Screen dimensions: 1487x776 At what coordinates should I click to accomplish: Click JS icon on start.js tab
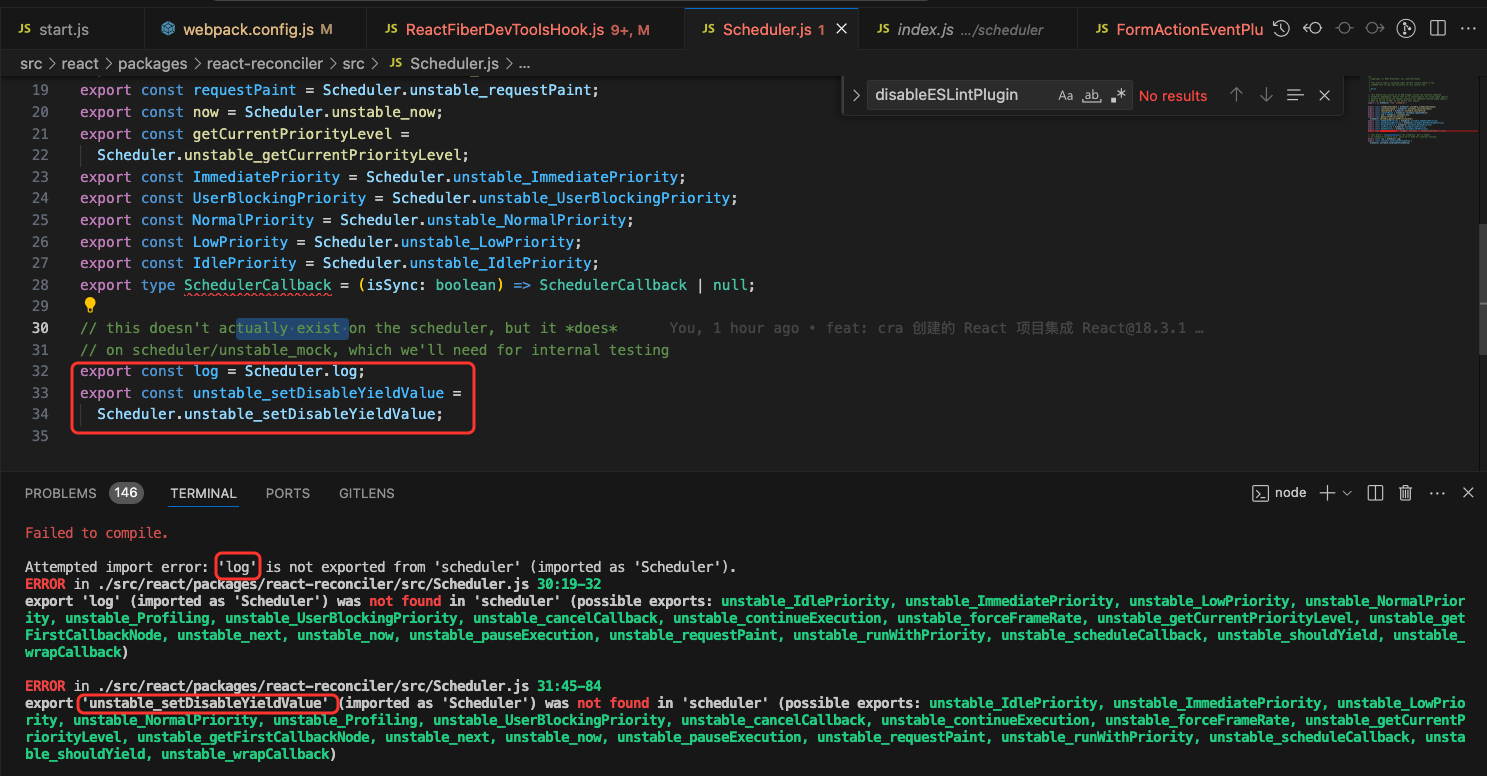coord(24,30)
